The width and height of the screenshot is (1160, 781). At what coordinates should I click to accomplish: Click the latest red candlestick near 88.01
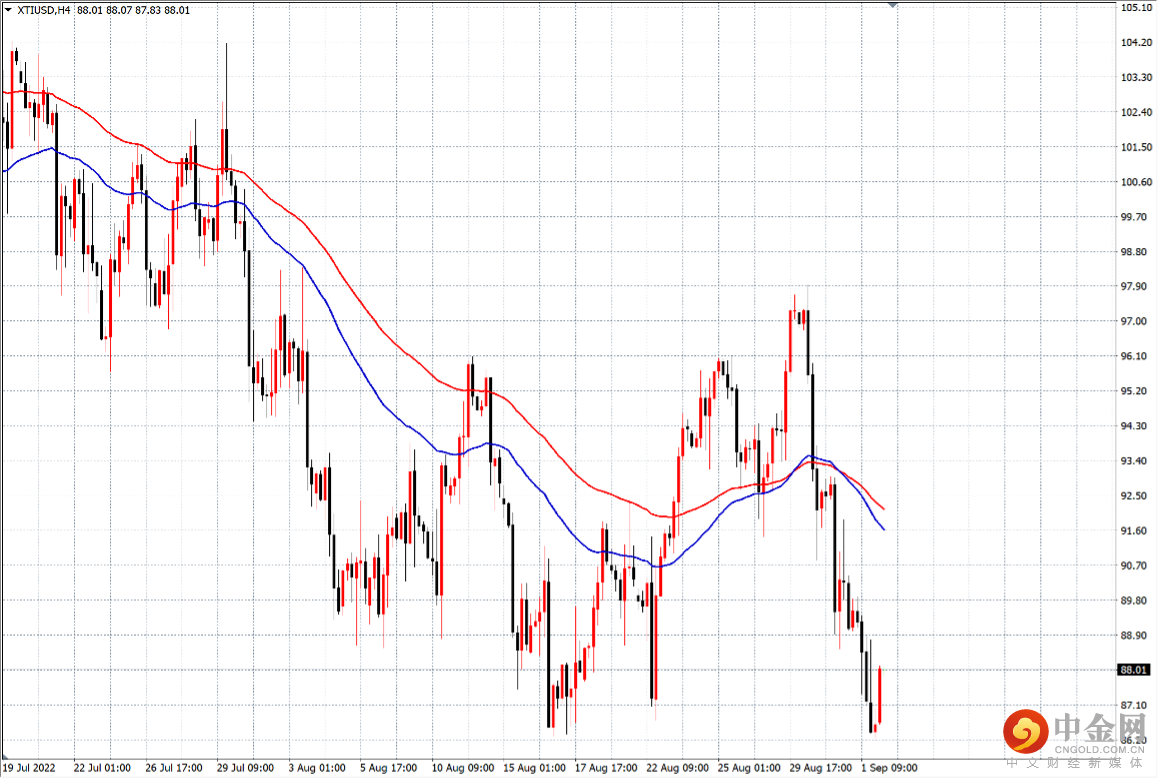880,695
